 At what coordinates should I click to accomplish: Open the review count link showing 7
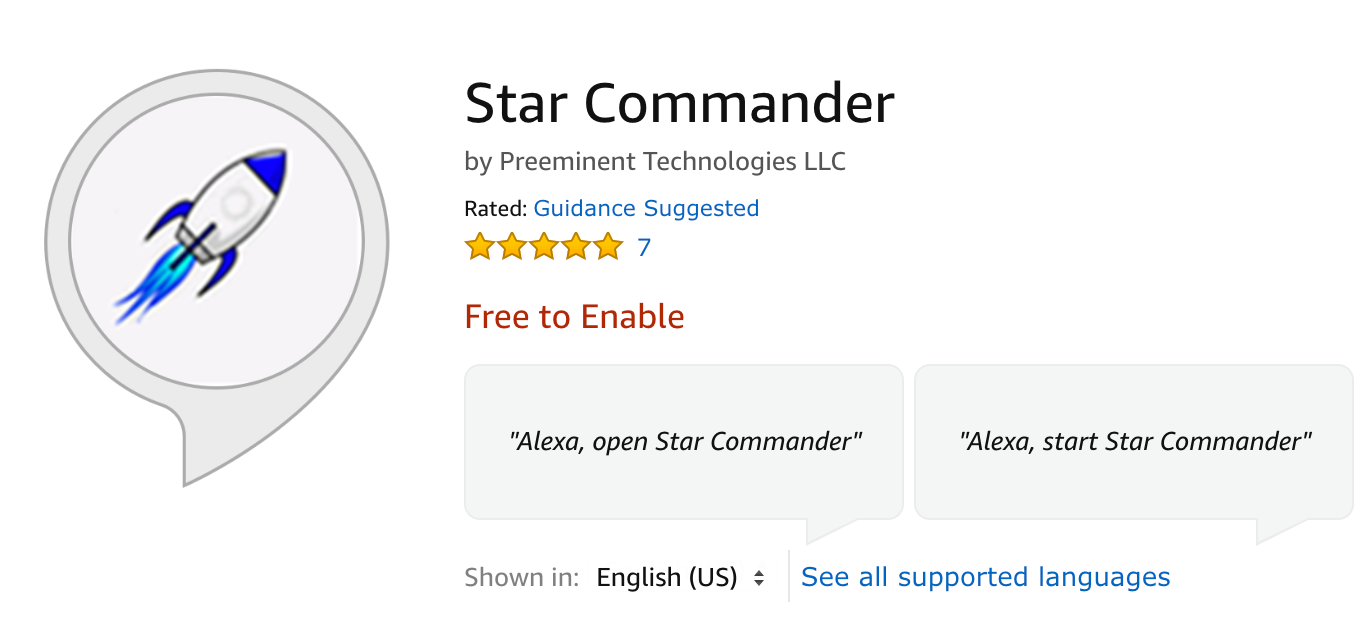(644, 247)
